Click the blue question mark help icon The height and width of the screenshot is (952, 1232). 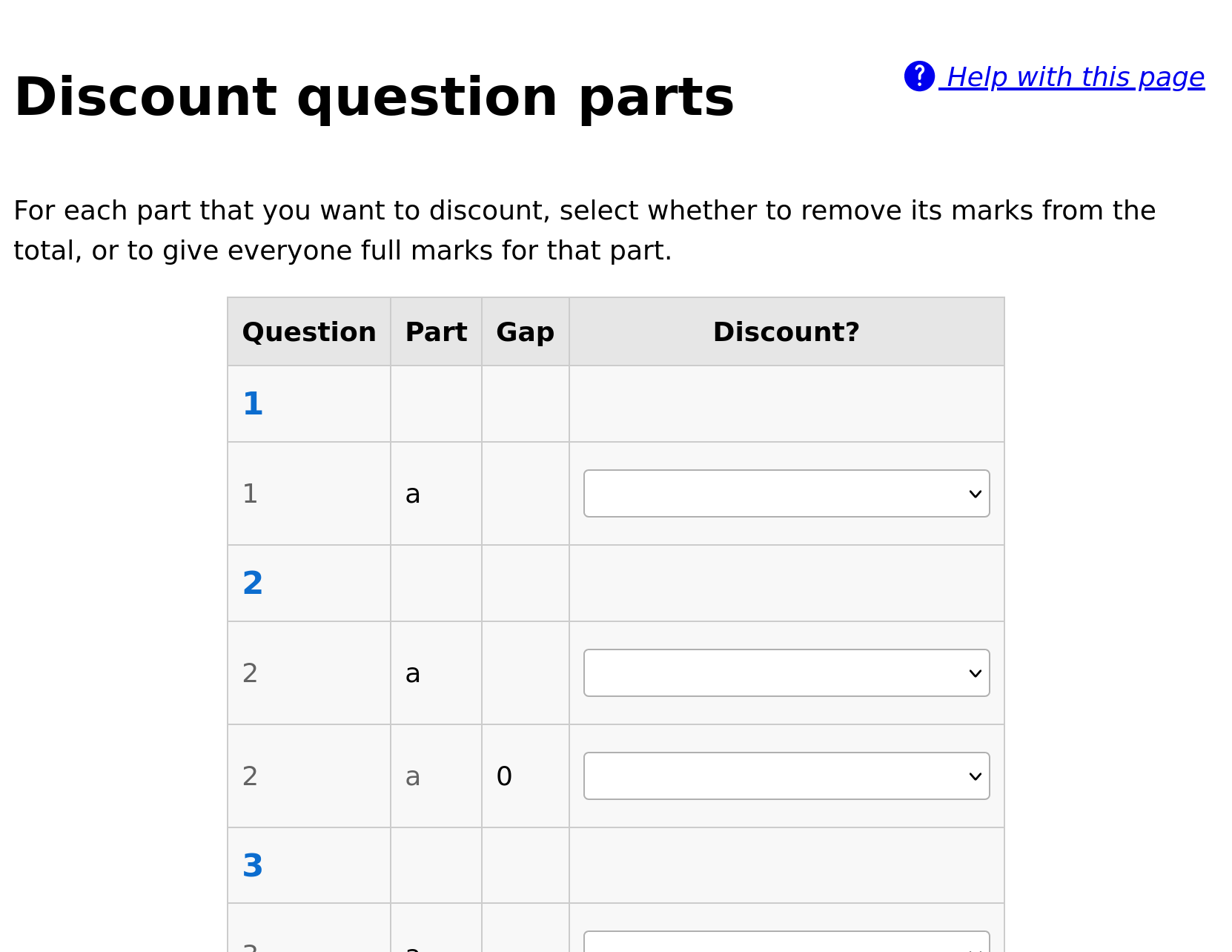point(919,76)
